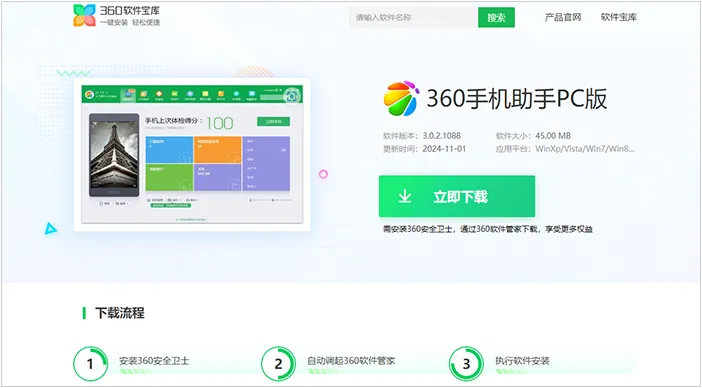Click the 执行软件安装 step label
The width and height of the screenshot is (702, 388).
[x=522, y=361]
